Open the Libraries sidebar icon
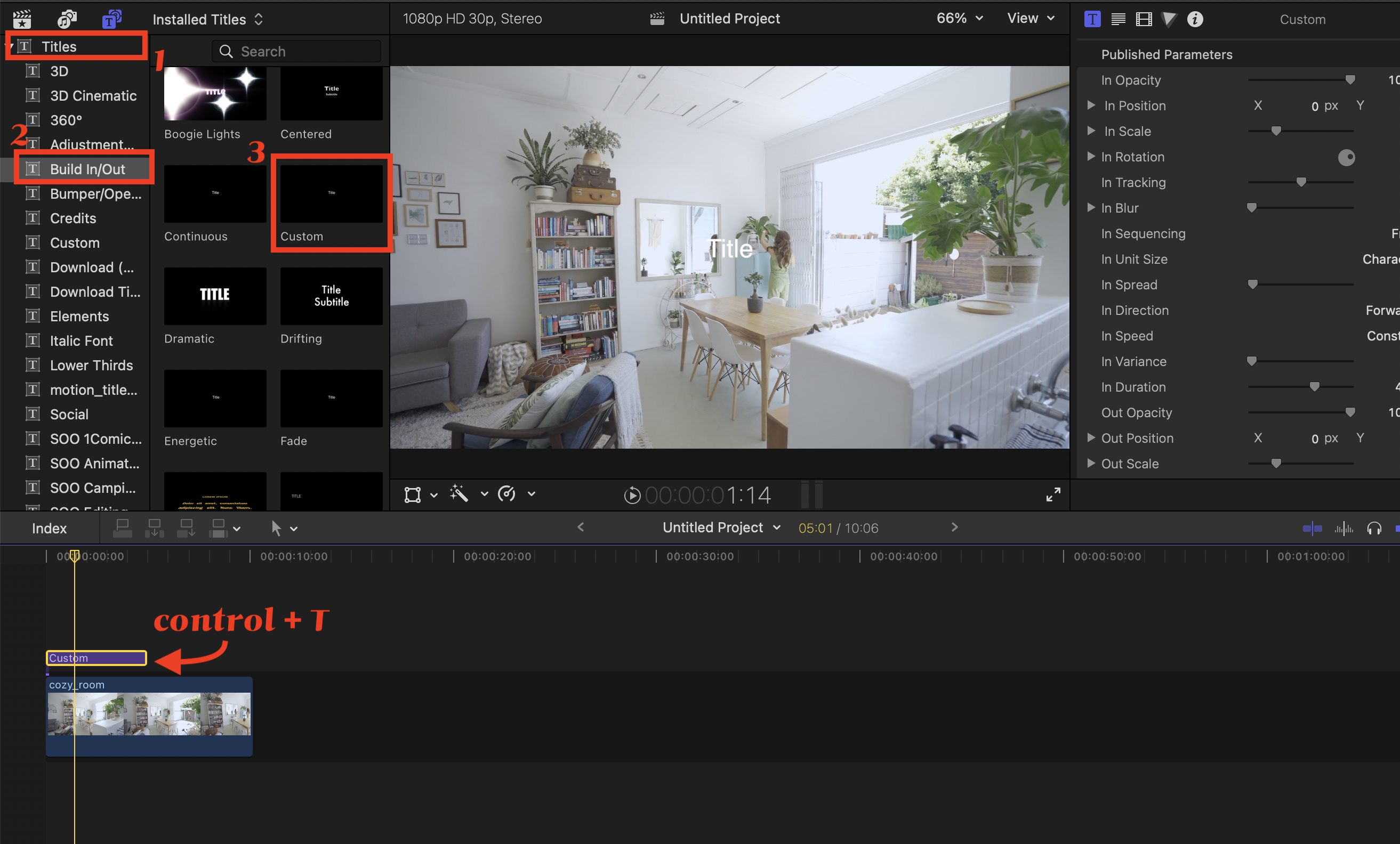The width and height of the screenshot is (1400, 844). pos(22,19)
